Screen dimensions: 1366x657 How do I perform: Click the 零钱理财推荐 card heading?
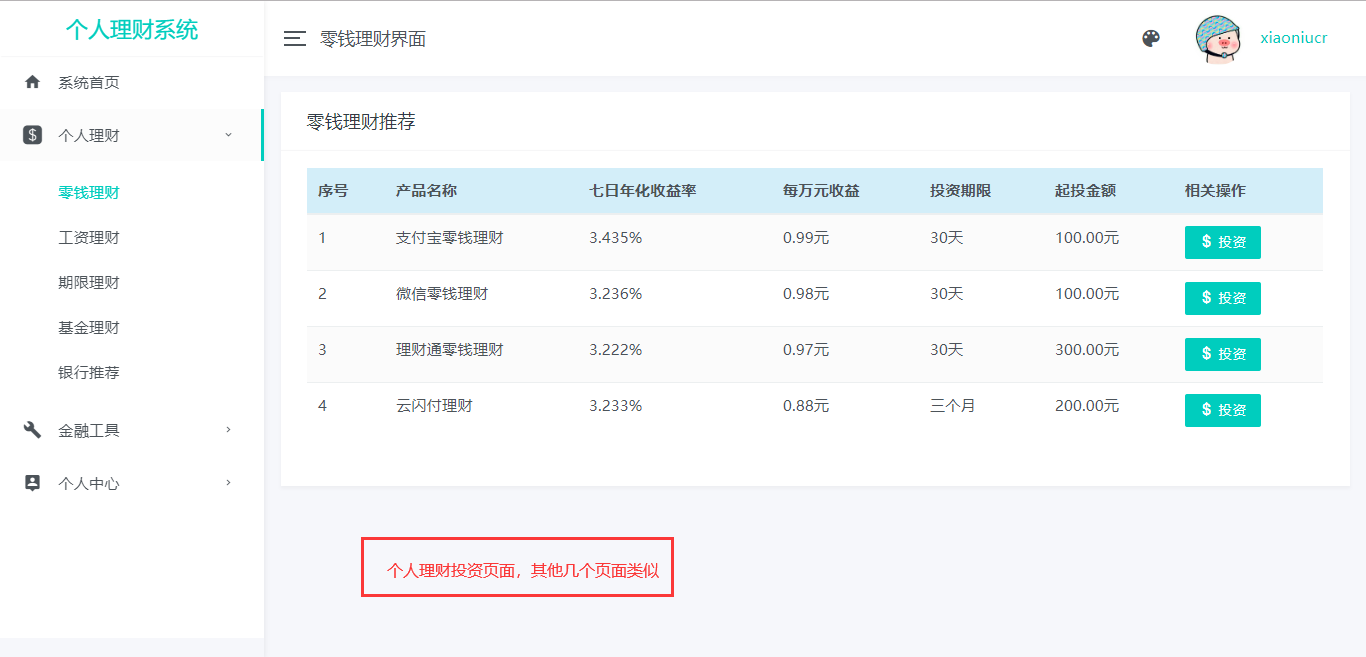coord(361,122)
